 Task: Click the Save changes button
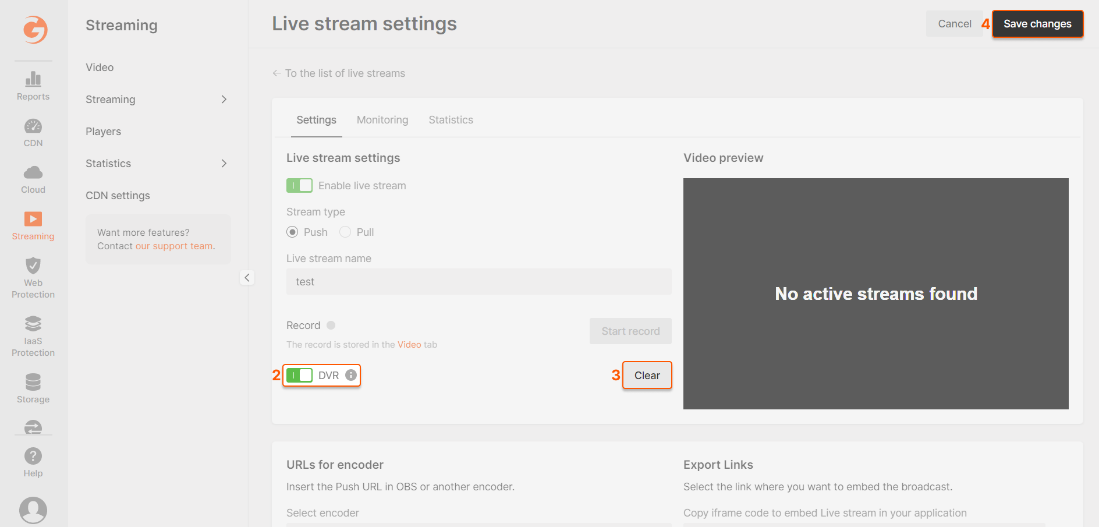pos(1037,24)
